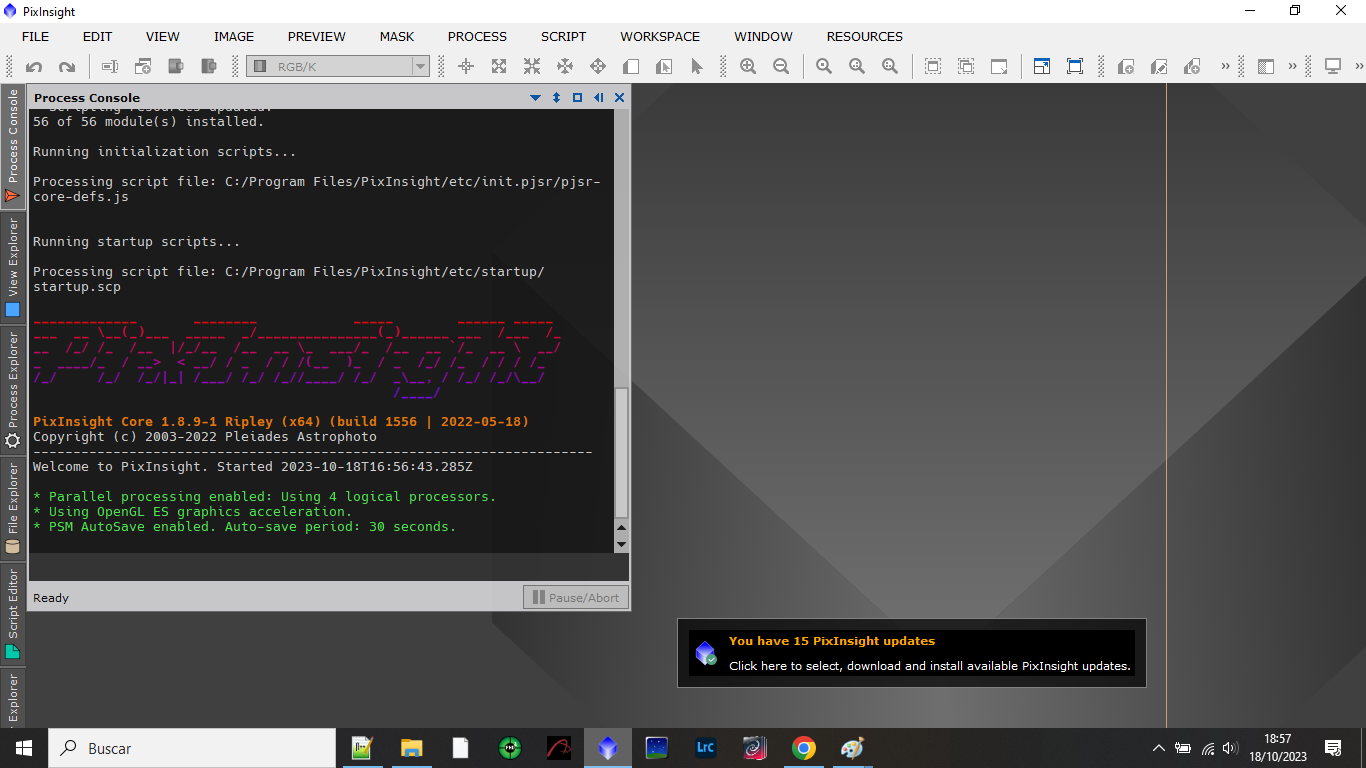Screen dimensions: 1366x768
Task: Select the Process Console side tab
Action: (x=13, y=147)
